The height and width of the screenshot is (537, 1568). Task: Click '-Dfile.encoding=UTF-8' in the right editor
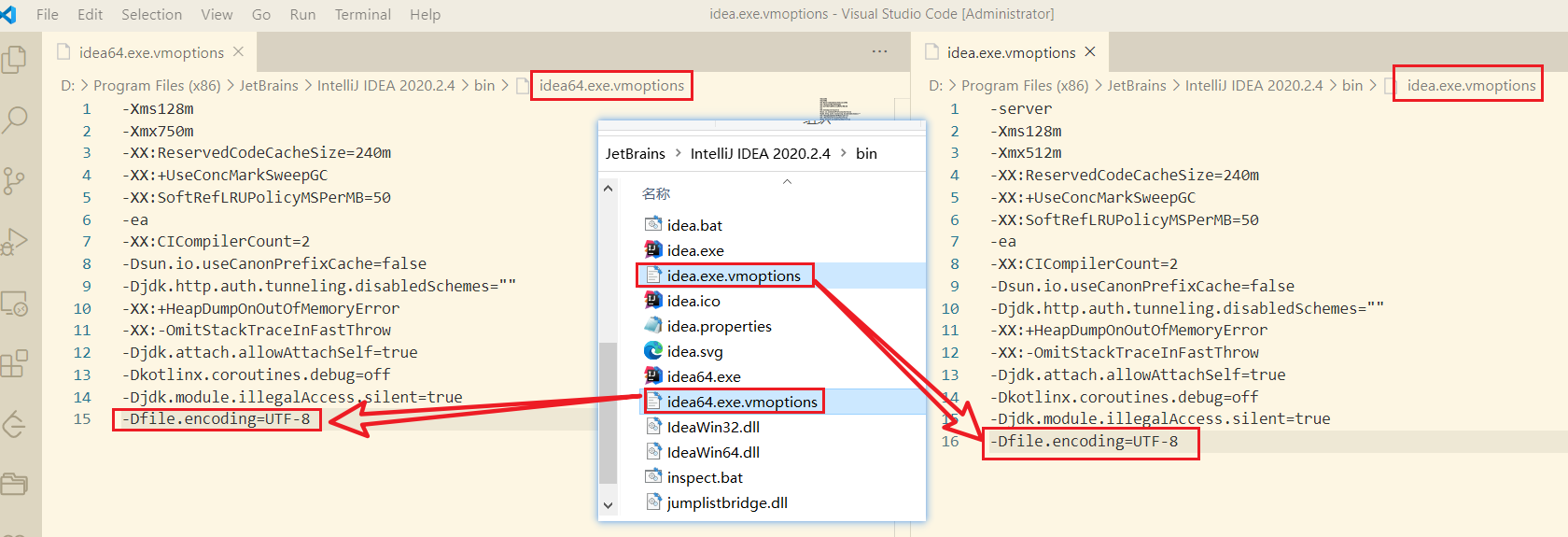tap(1084, 441)
